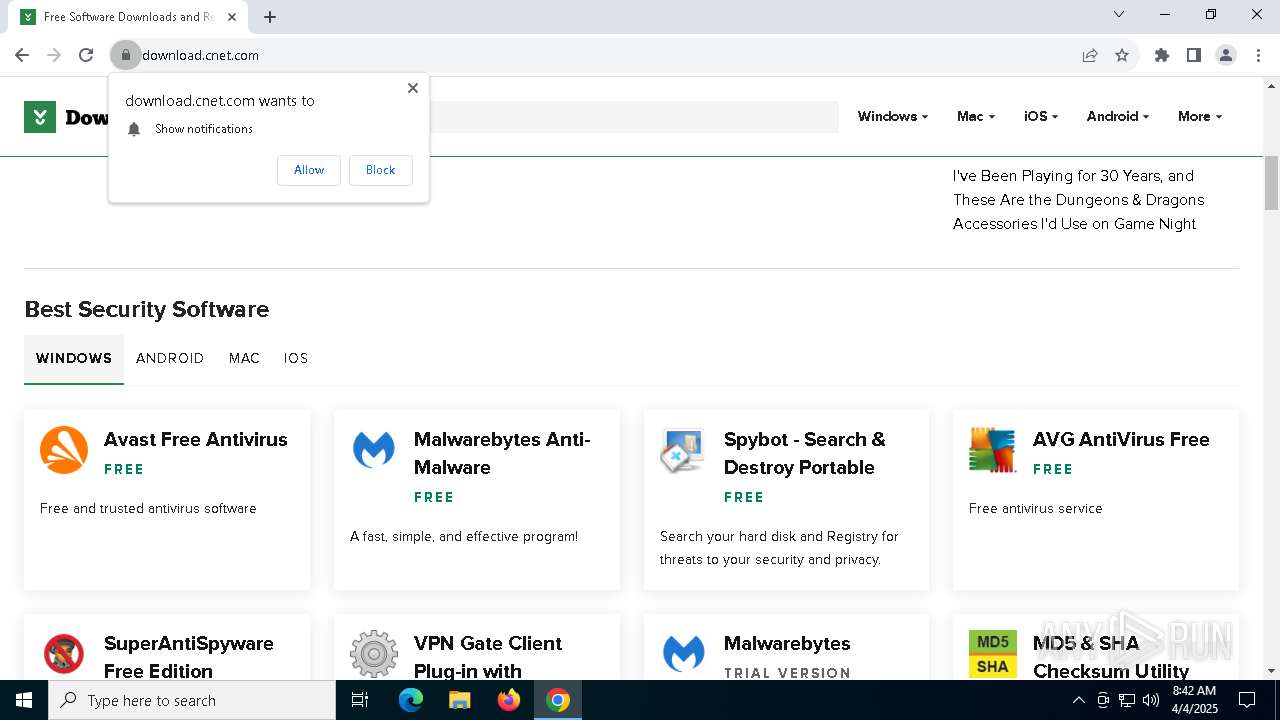Reload the page
Image resolution: width=1280 pixels, height=720 pixels.
pos(86,55)
